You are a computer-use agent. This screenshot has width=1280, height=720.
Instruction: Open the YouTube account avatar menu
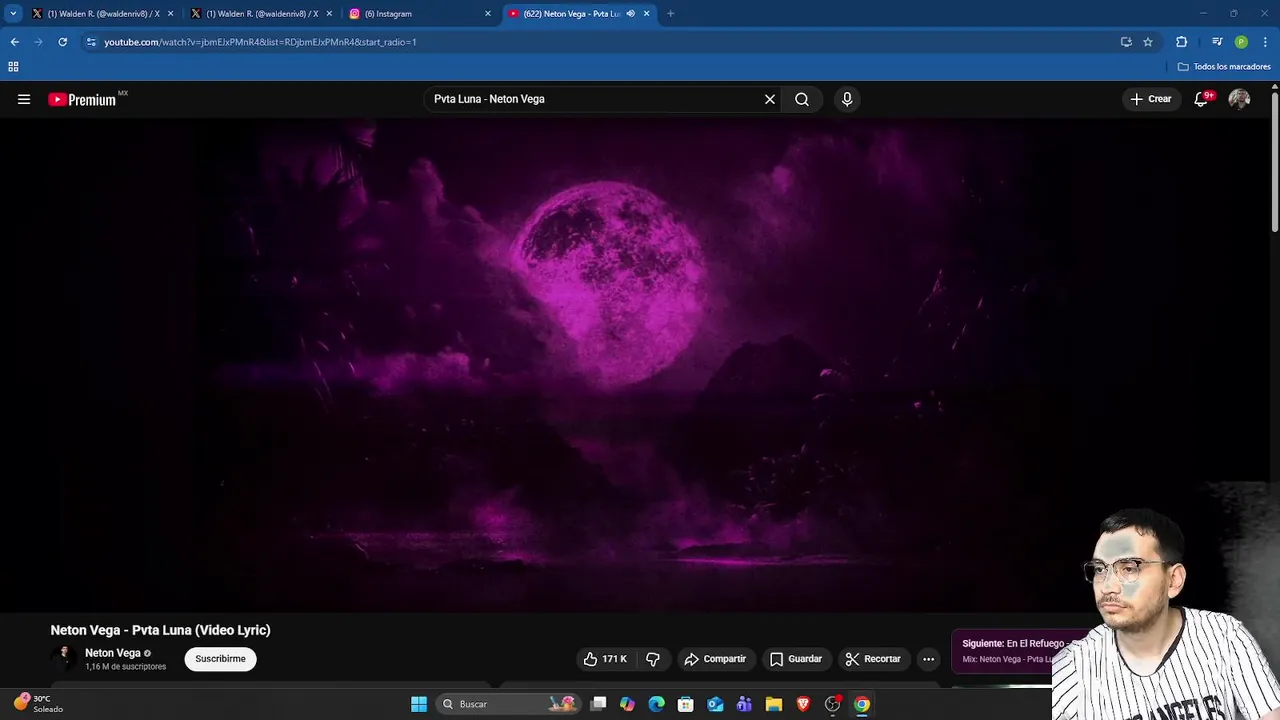[1239, 99]
